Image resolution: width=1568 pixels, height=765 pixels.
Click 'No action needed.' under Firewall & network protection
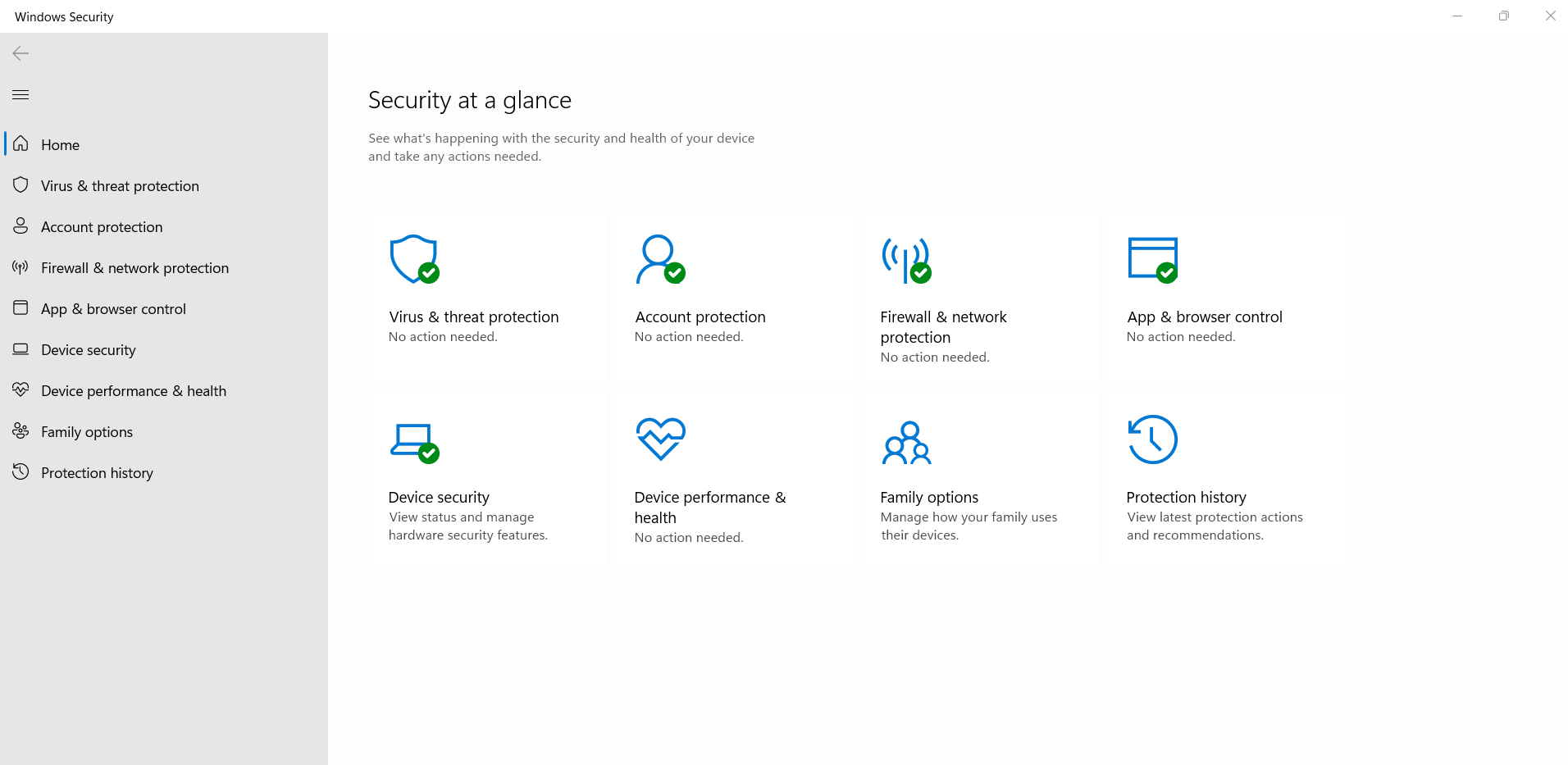[935, 357]
